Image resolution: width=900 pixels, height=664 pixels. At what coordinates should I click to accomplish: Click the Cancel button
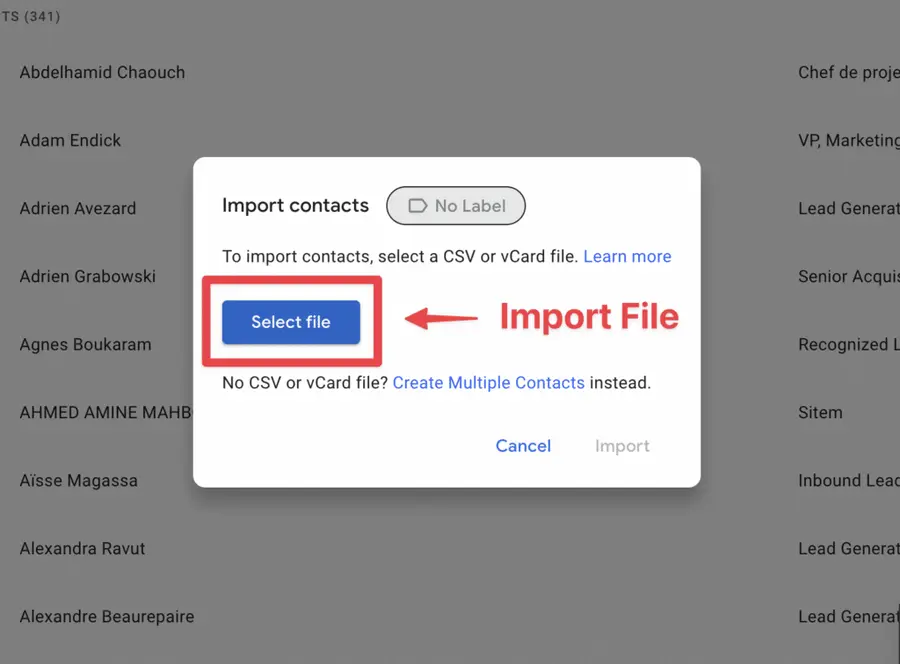[523, 446]
